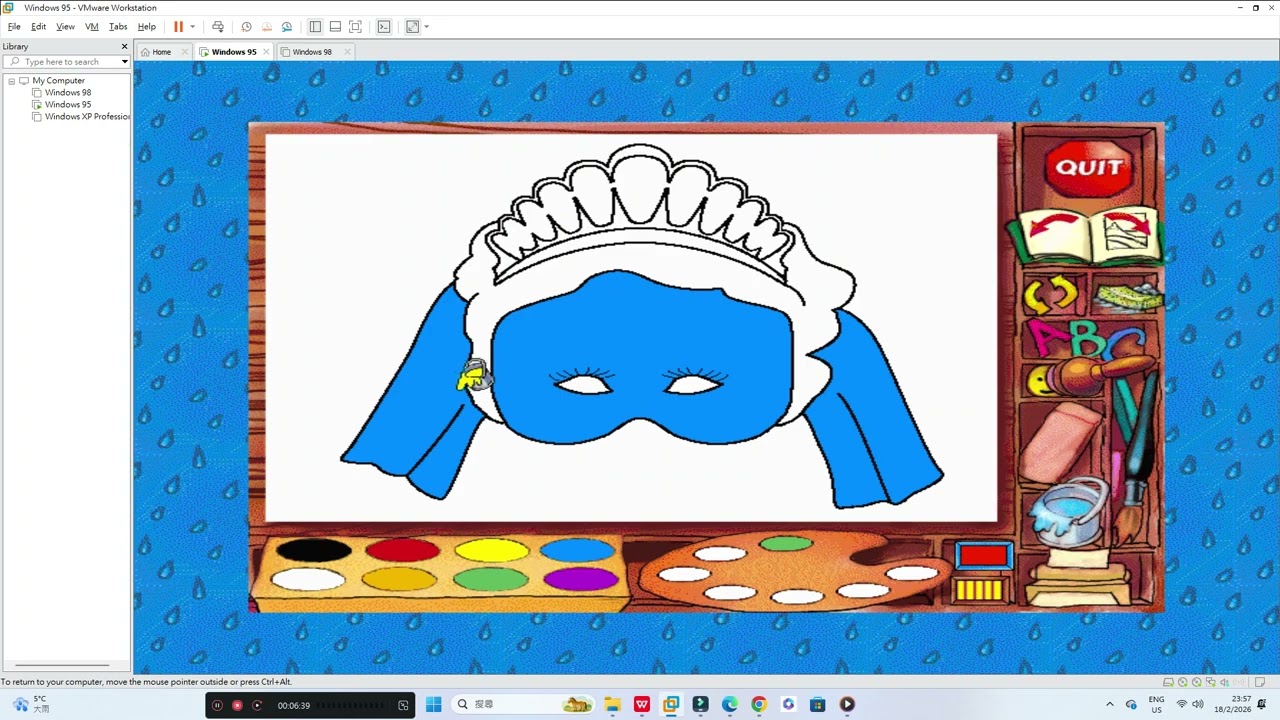1280x720 pixels.
Task: Click the red QUIT stop sign
Action: [x=1088, y=167]
